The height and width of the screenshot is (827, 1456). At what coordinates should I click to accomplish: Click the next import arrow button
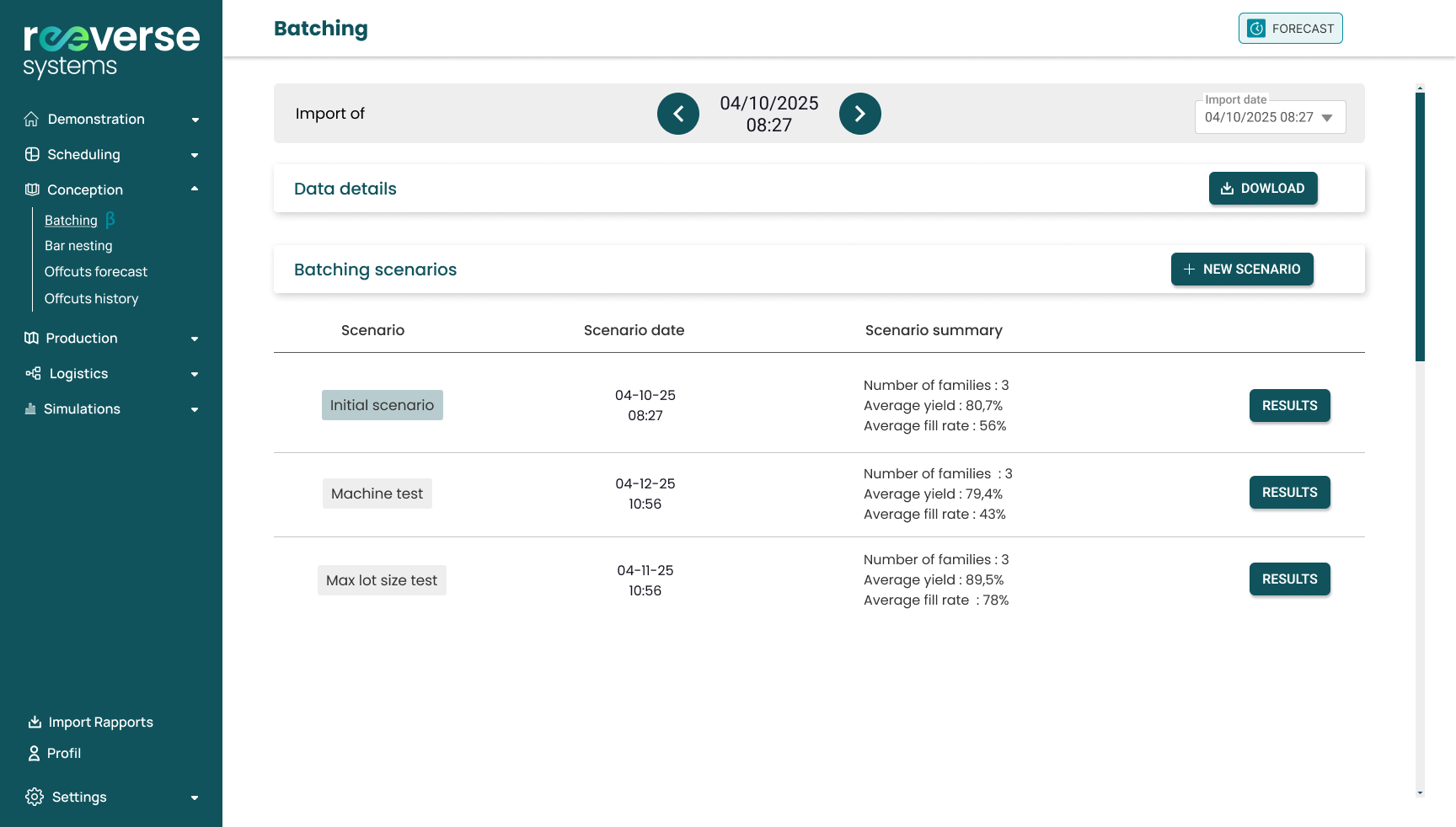point(859,114)
